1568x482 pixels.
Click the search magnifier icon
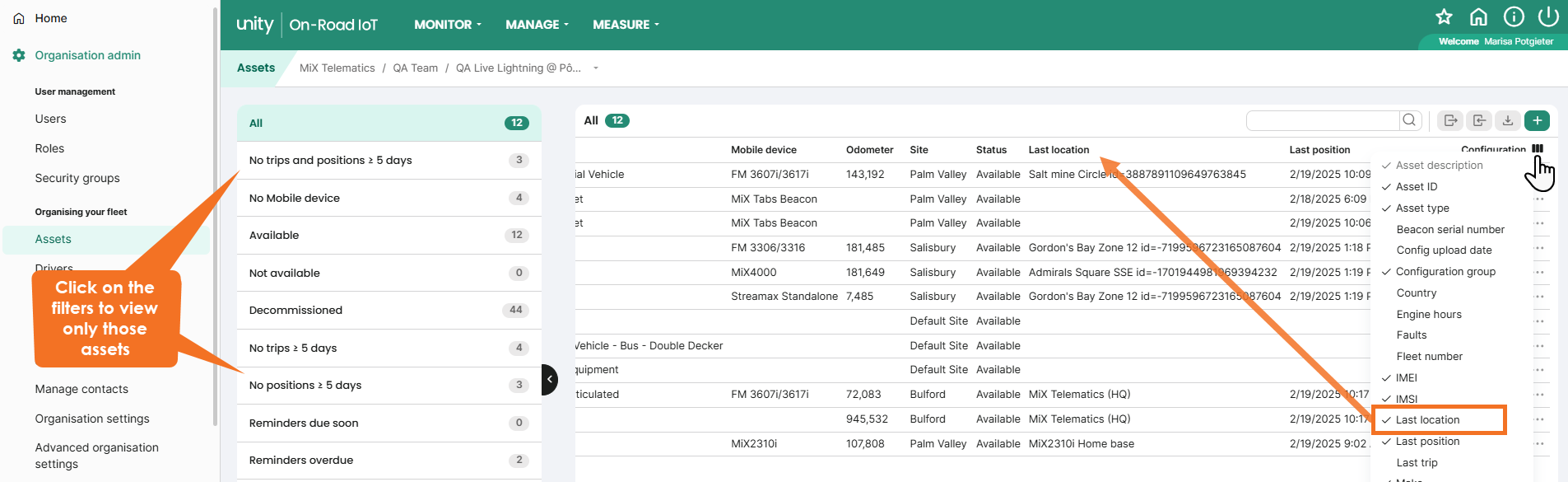[x=1409, y=120]
